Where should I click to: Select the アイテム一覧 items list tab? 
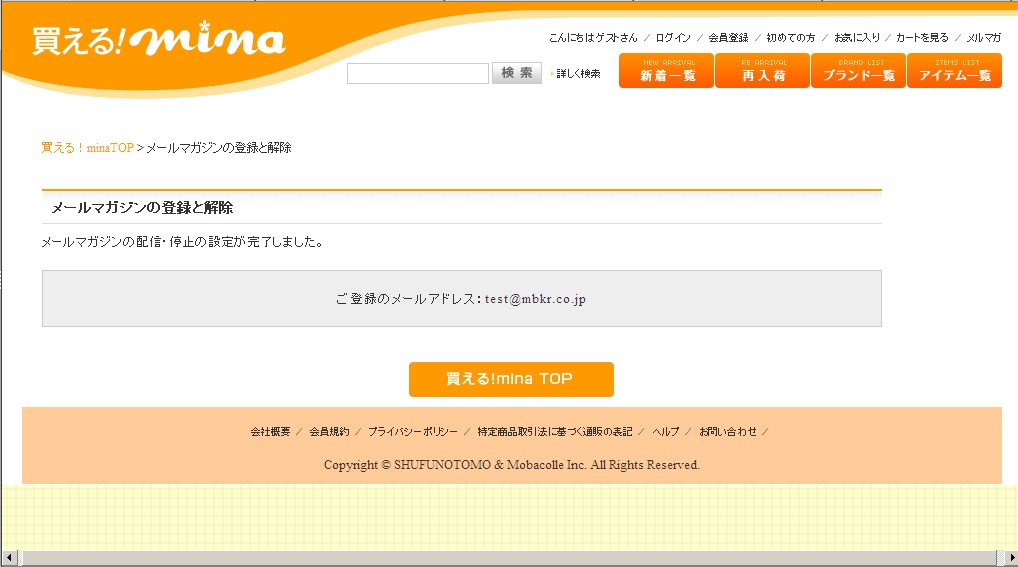click(x=954, y=71)
